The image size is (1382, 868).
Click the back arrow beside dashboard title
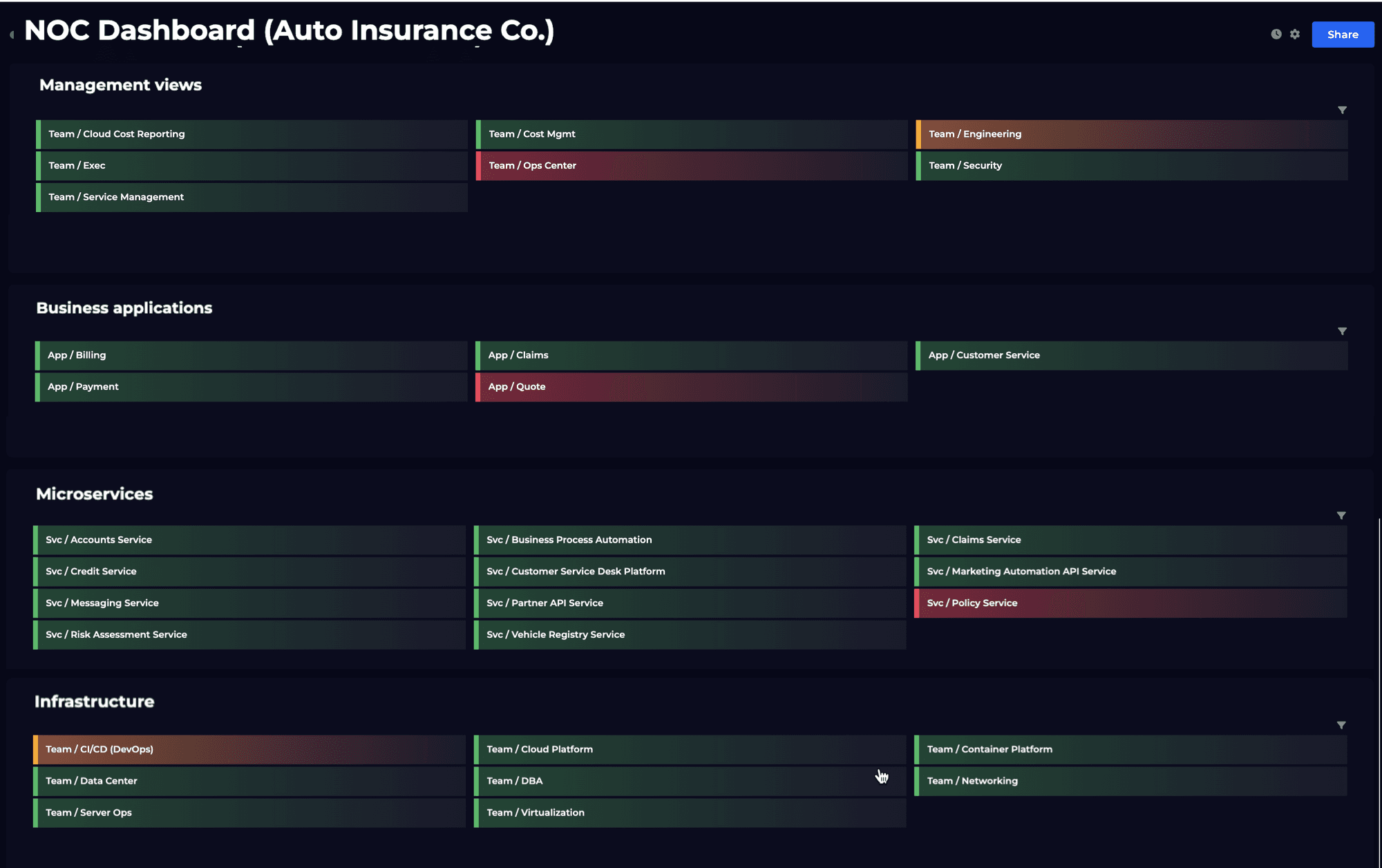pyautogui.click(x=12, y=34)
